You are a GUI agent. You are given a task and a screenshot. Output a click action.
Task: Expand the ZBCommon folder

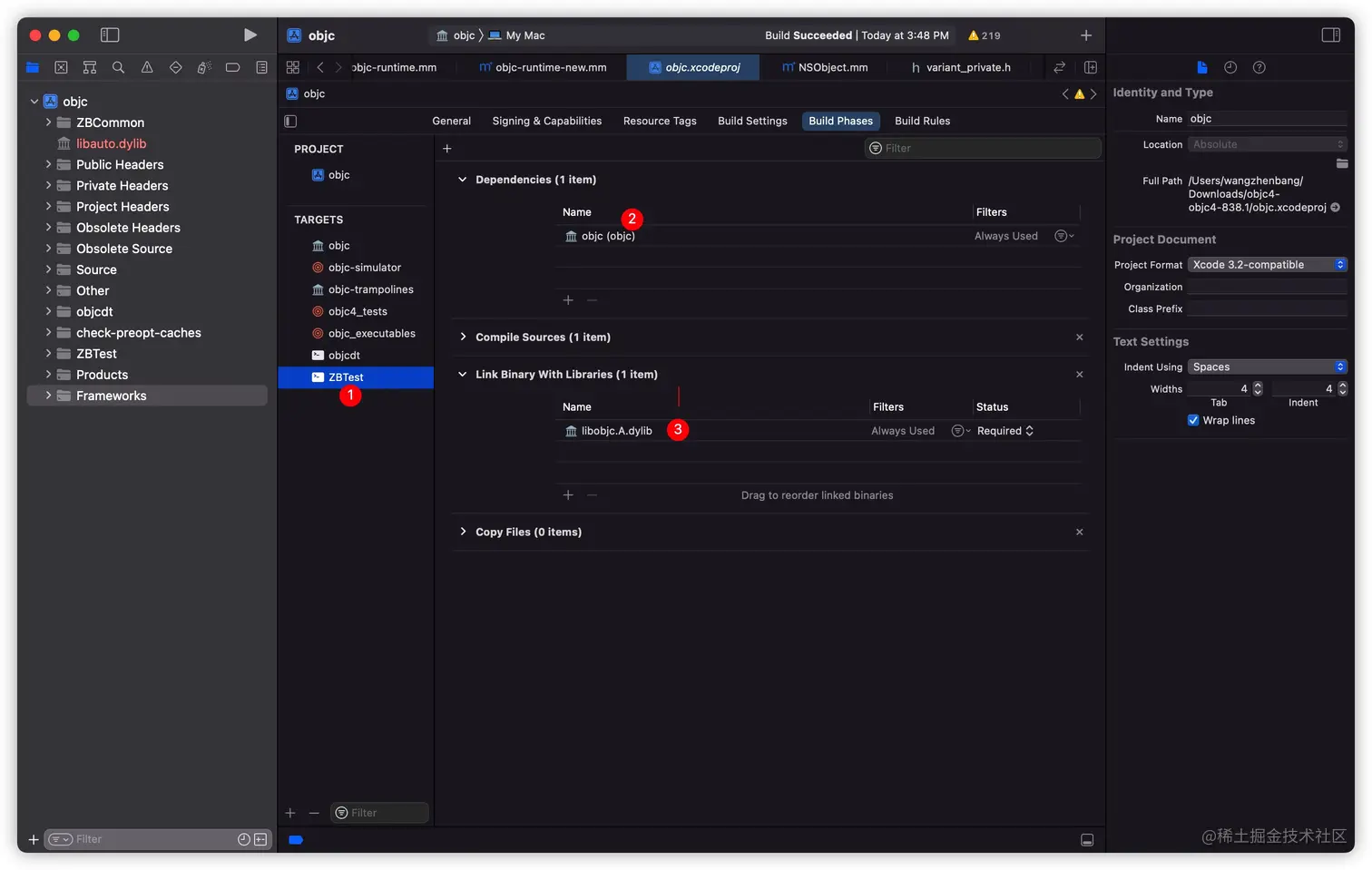(48, 122)
